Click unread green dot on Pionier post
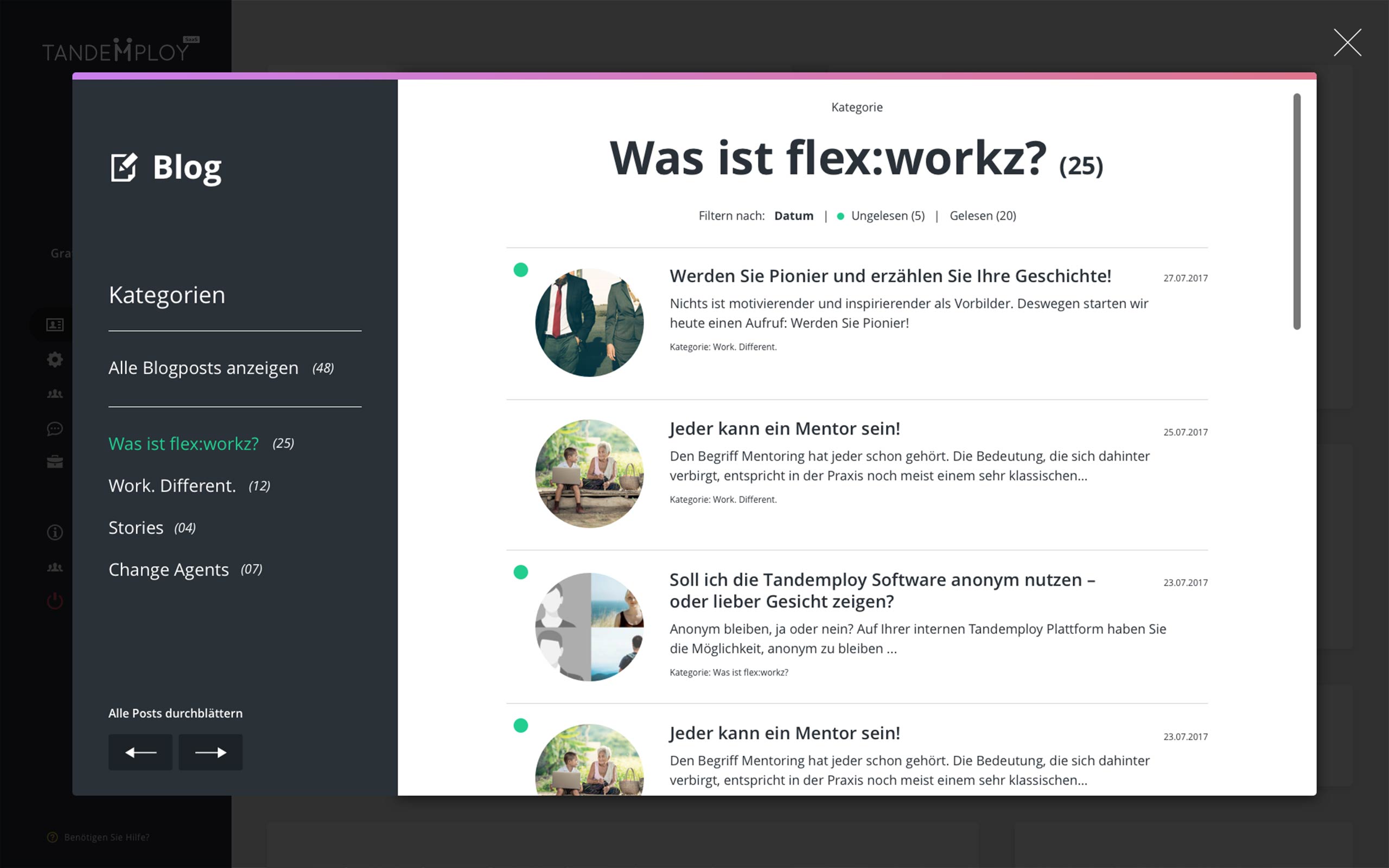 point(520,270)
